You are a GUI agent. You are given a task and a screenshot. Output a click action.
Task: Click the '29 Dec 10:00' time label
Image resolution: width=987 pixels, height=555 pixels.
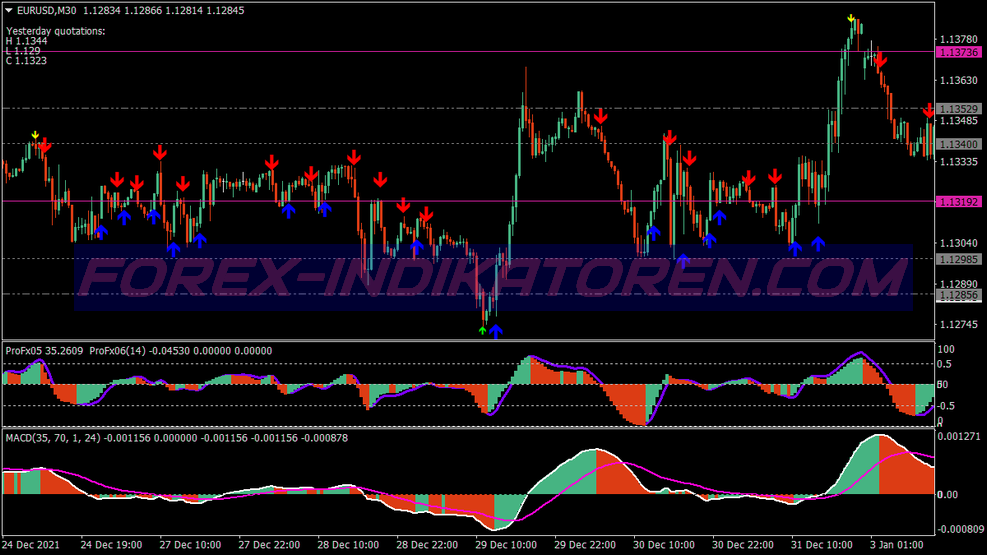tap(506, 545)
